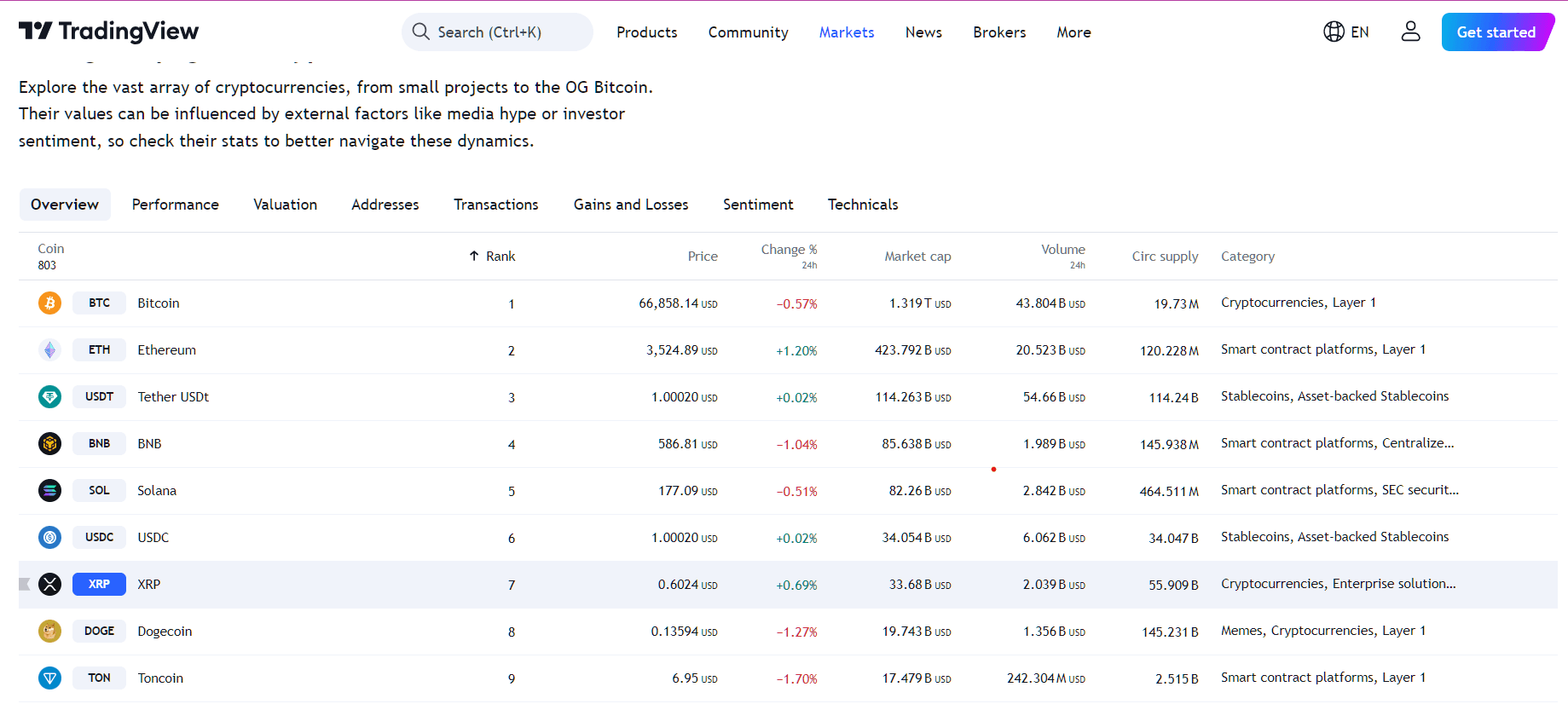Open the Brokers menu
The height and width of the screenshot is (704, 1568).
pos(999,32)
